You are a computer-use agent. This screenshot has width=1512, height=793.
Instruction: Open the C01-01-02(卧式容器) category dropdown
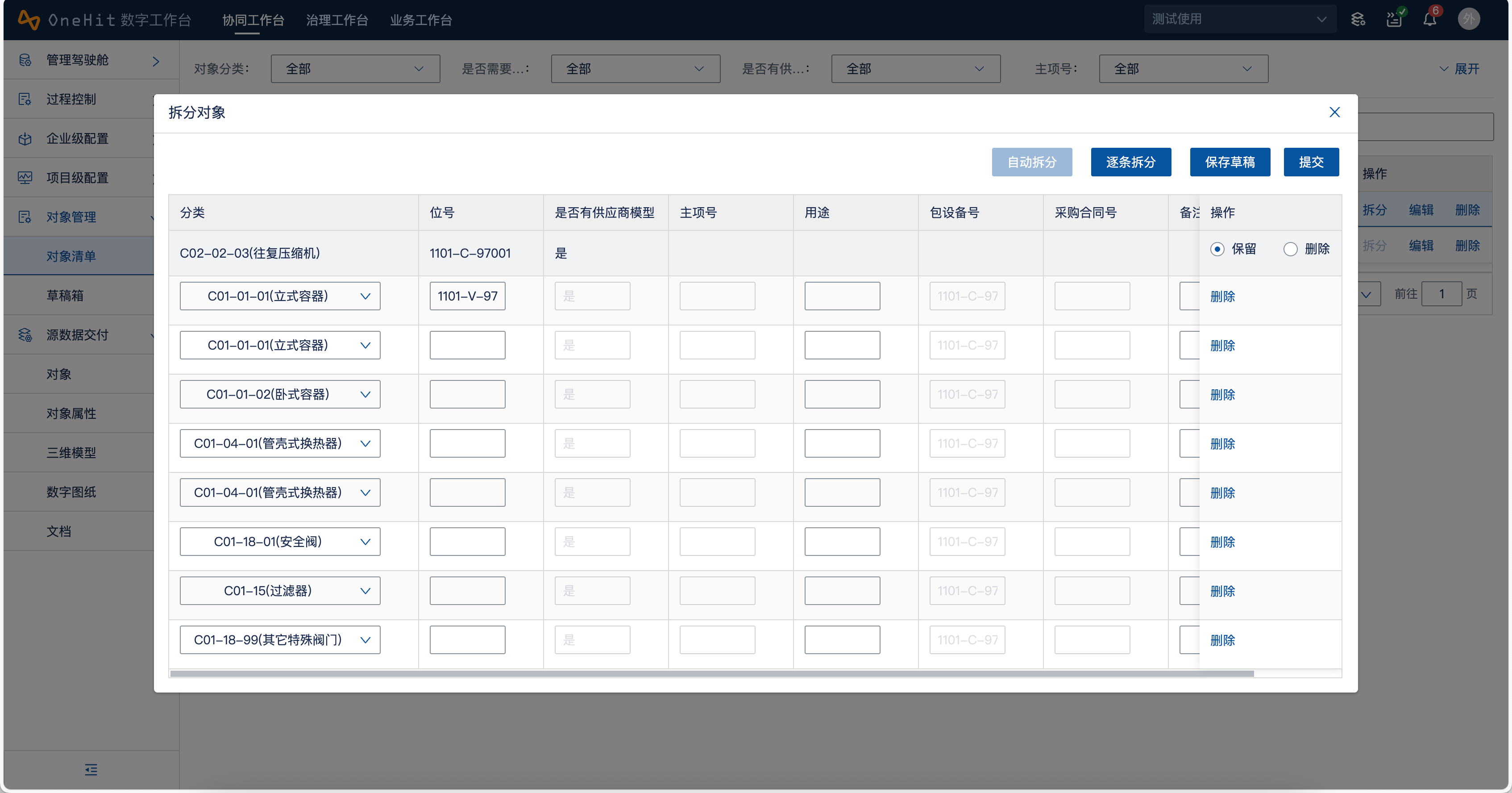click(x=279, y=394)
